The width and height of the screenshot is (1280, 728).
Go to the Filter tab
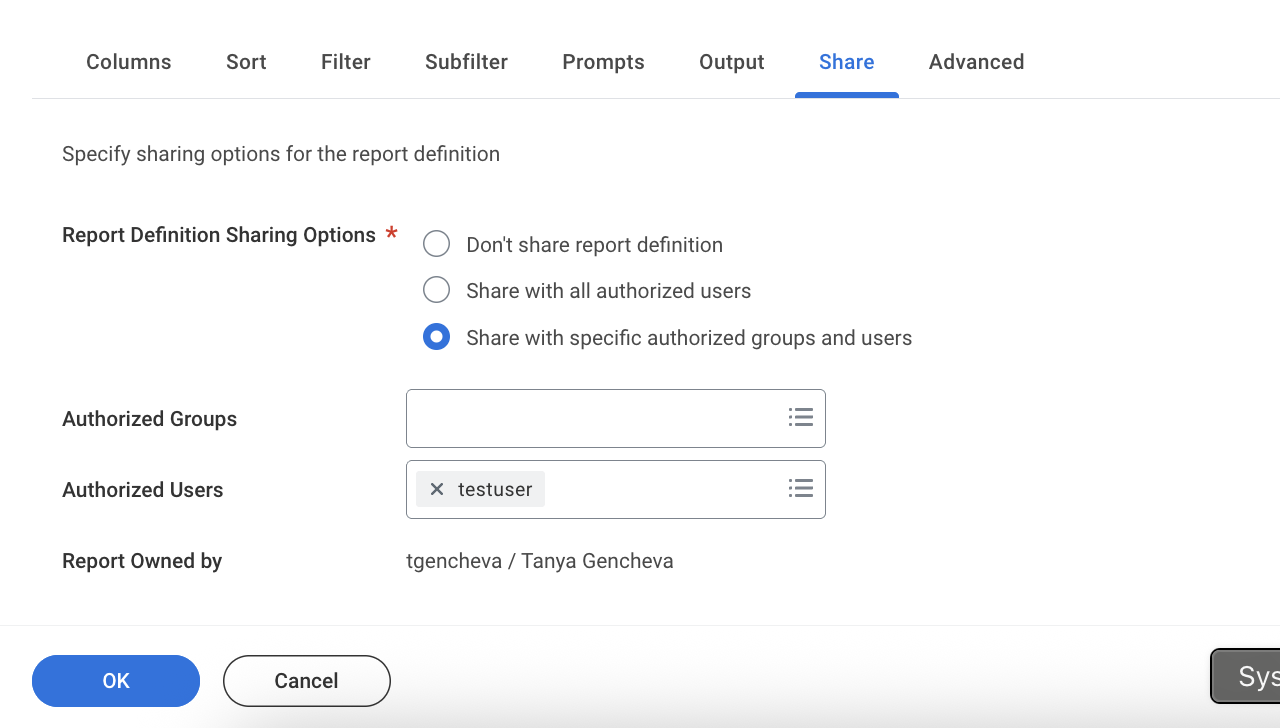(346, 62)
